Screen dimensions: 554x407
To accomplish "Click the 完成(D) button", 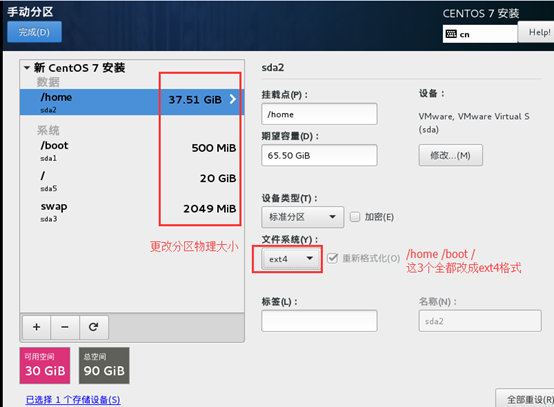I will pos(34,32).
